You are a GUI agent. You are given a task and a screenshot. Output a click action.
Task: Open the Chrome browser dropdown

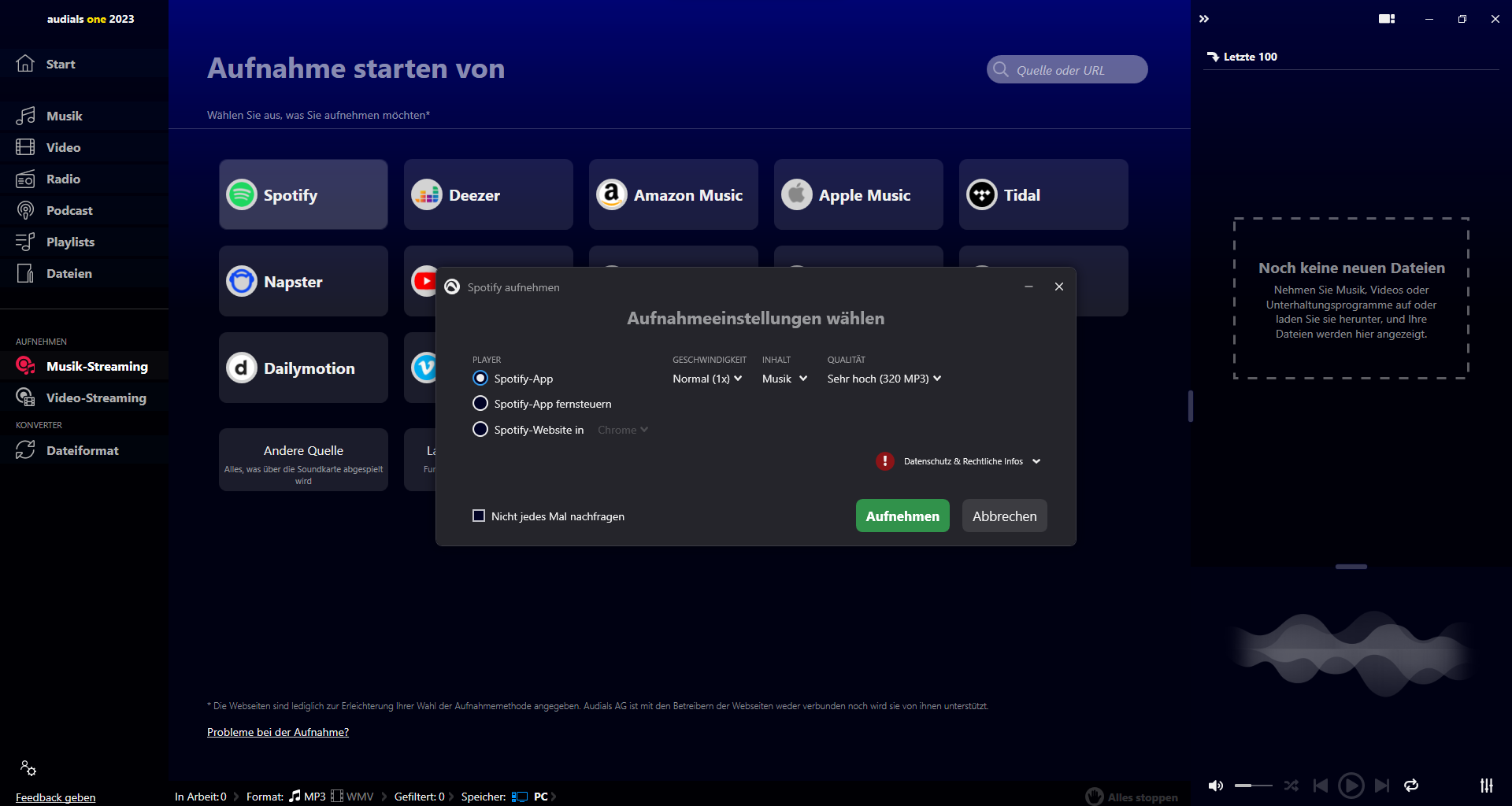click(623, 430)
